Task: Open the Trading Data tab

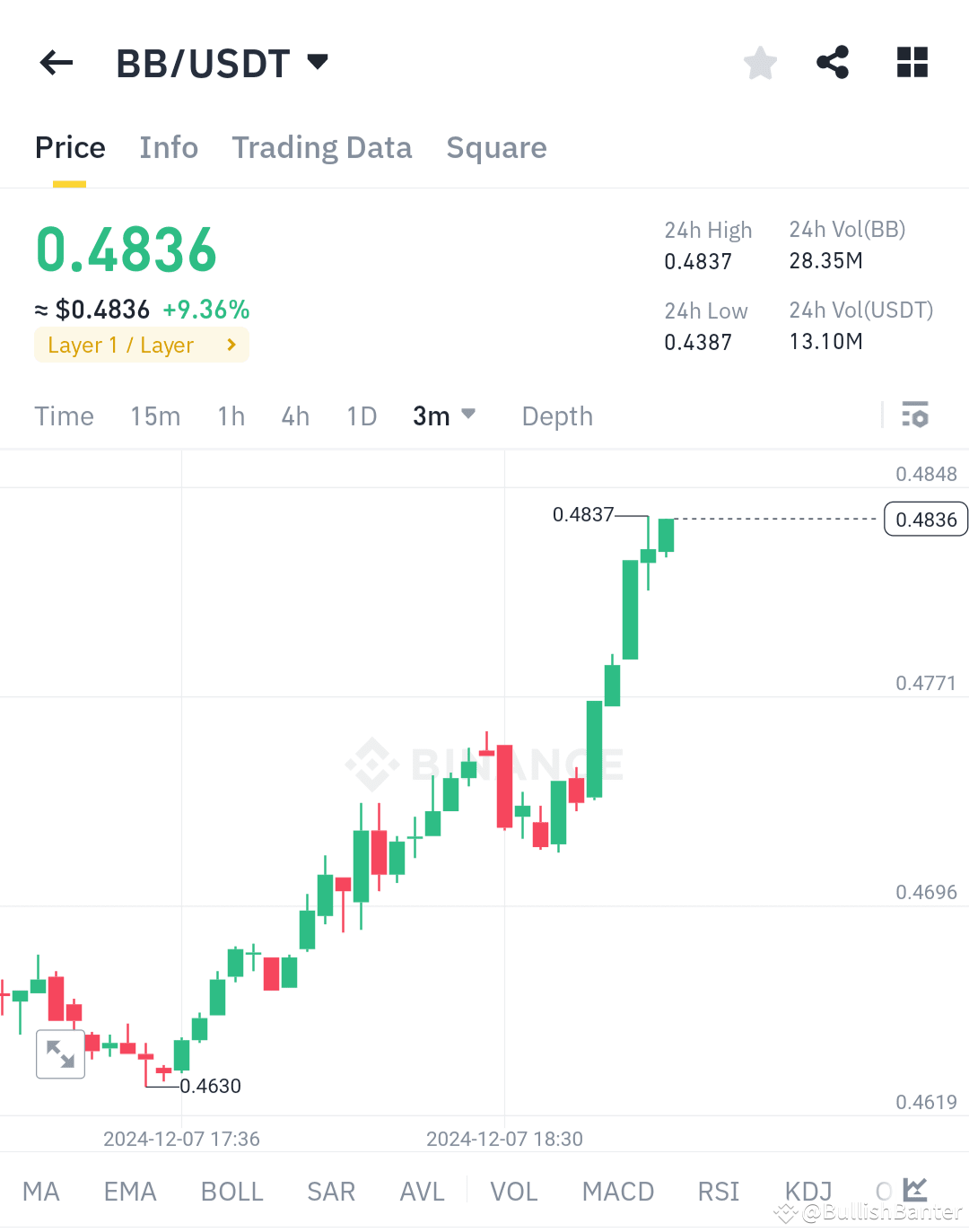Action: (x=321, y=147)
